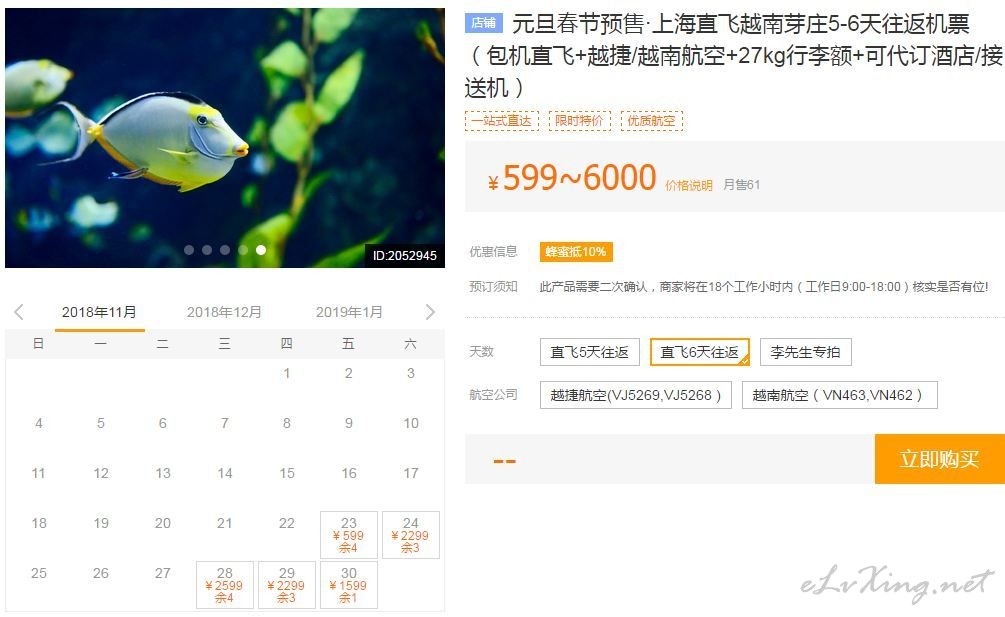Select 越南航空 (VN463,VN462) airline

[840, 395]
